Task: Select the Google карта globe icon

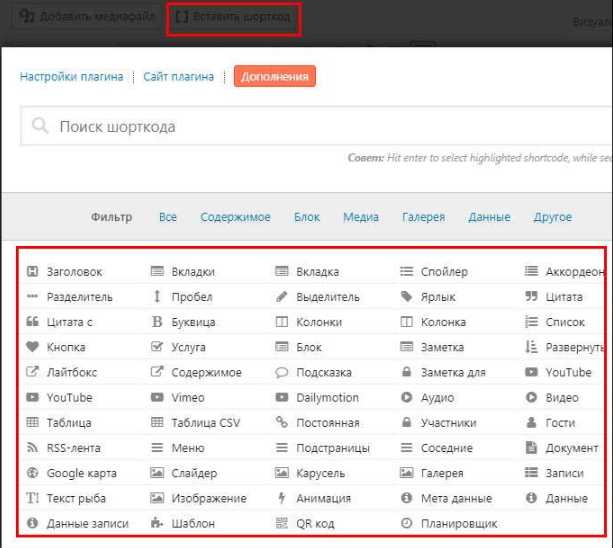Action: point(32,473)
